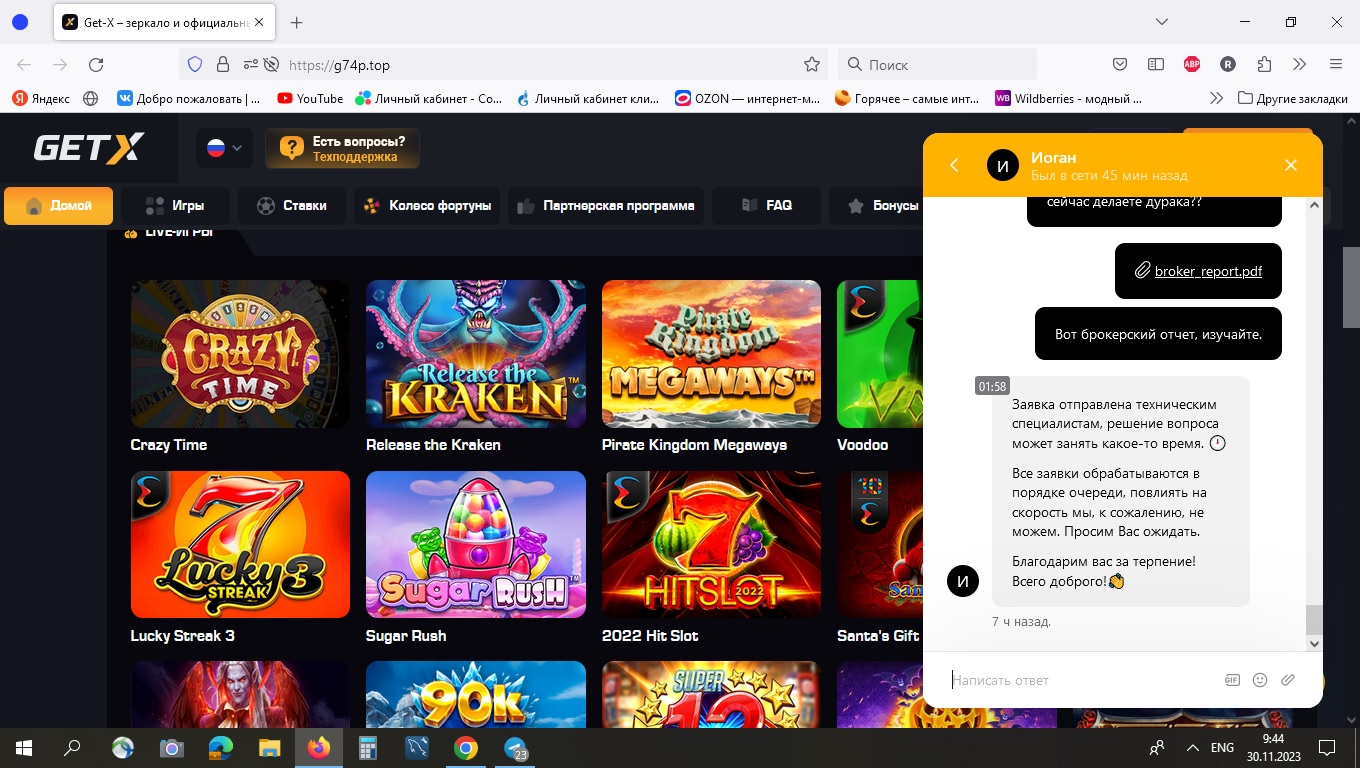
Task: Go to Колесо фортуны tab
Action: pos(427,205)
